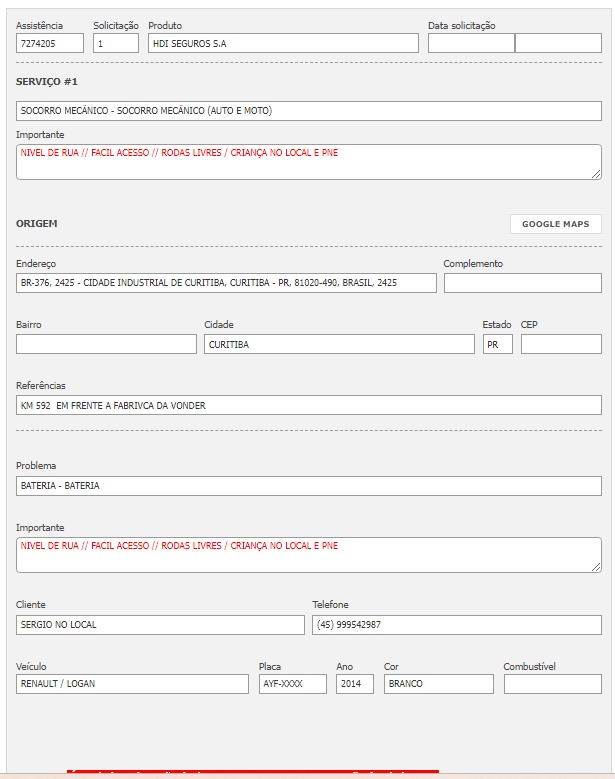The image size is (615, 779).
Task: Select the empty CEP field
Action: pyautogui.click(x=561, y=344)
